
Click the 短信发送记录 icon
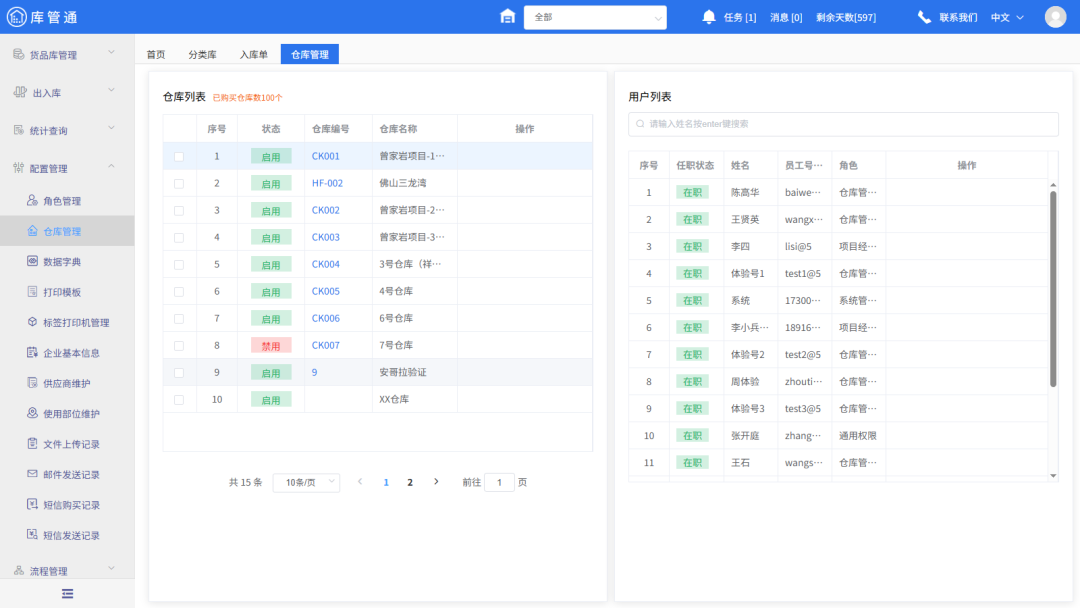(x=32, y=534)
